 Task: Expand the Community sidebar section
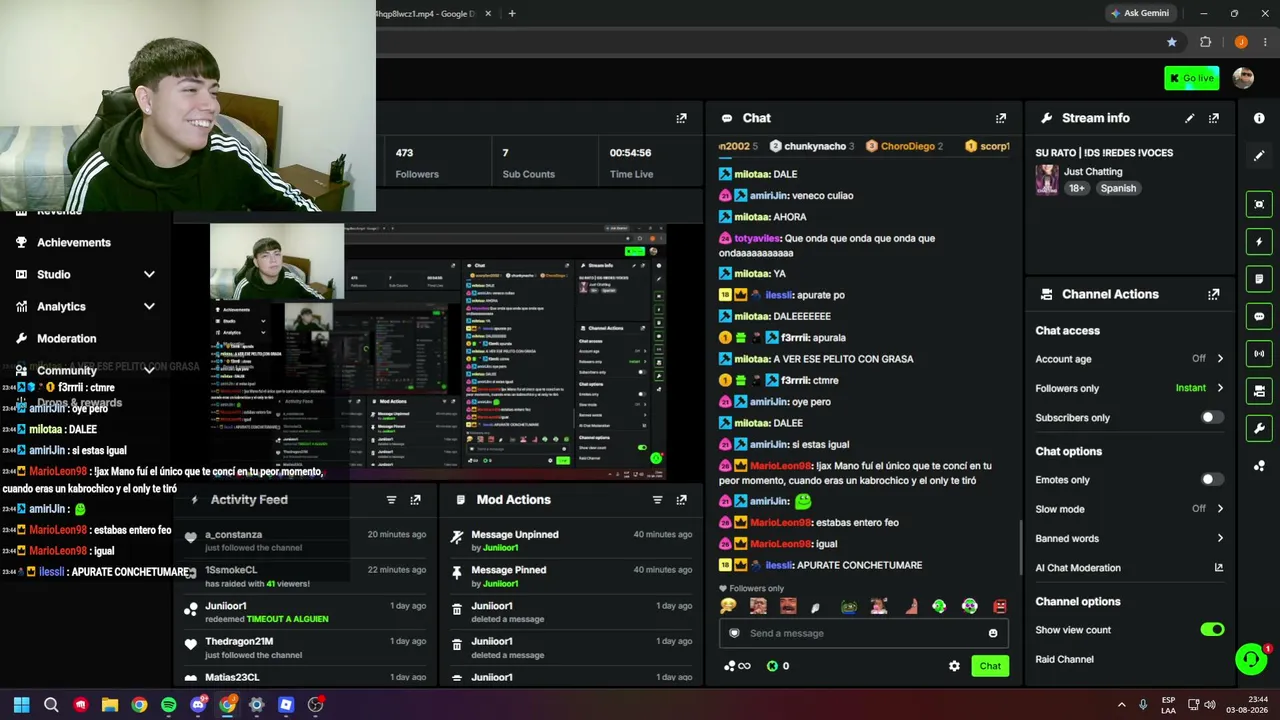[x=149, y=370]
